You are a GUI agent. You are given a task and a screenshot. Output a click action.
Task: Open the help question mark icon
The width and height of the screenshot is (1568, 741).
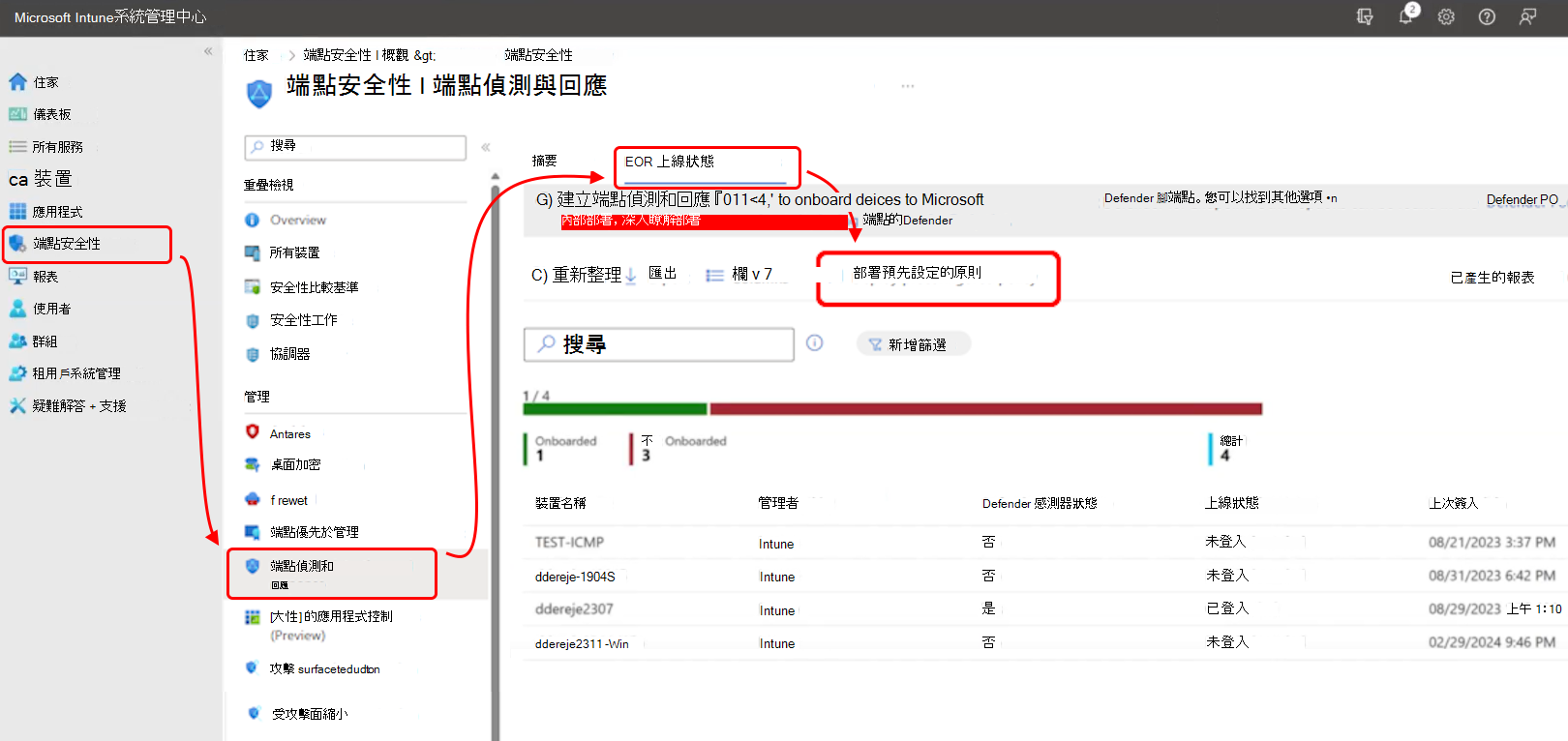[x=1487, y=16]
